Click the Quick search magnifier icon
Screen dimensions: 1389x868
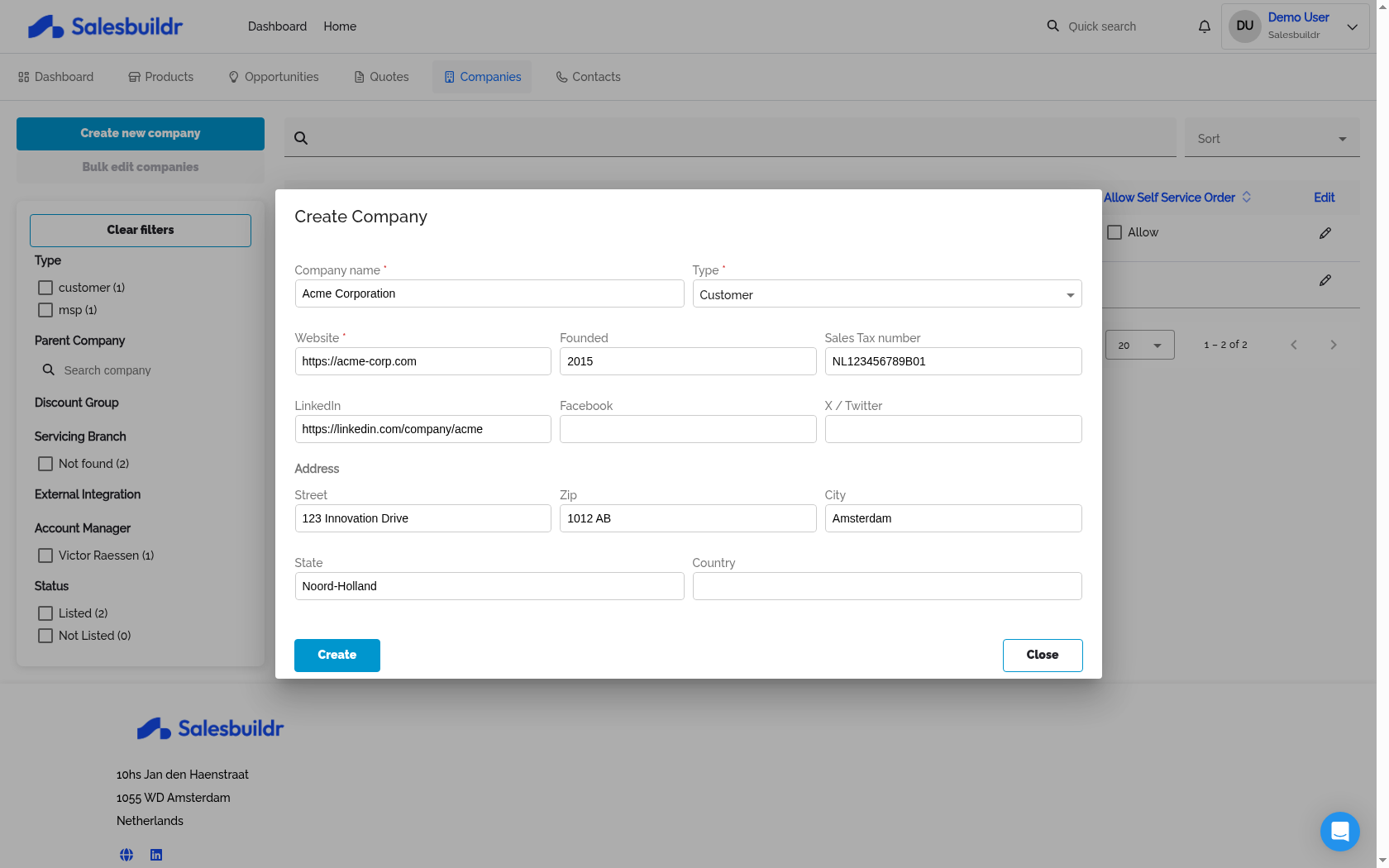(x=1052, y=26)
